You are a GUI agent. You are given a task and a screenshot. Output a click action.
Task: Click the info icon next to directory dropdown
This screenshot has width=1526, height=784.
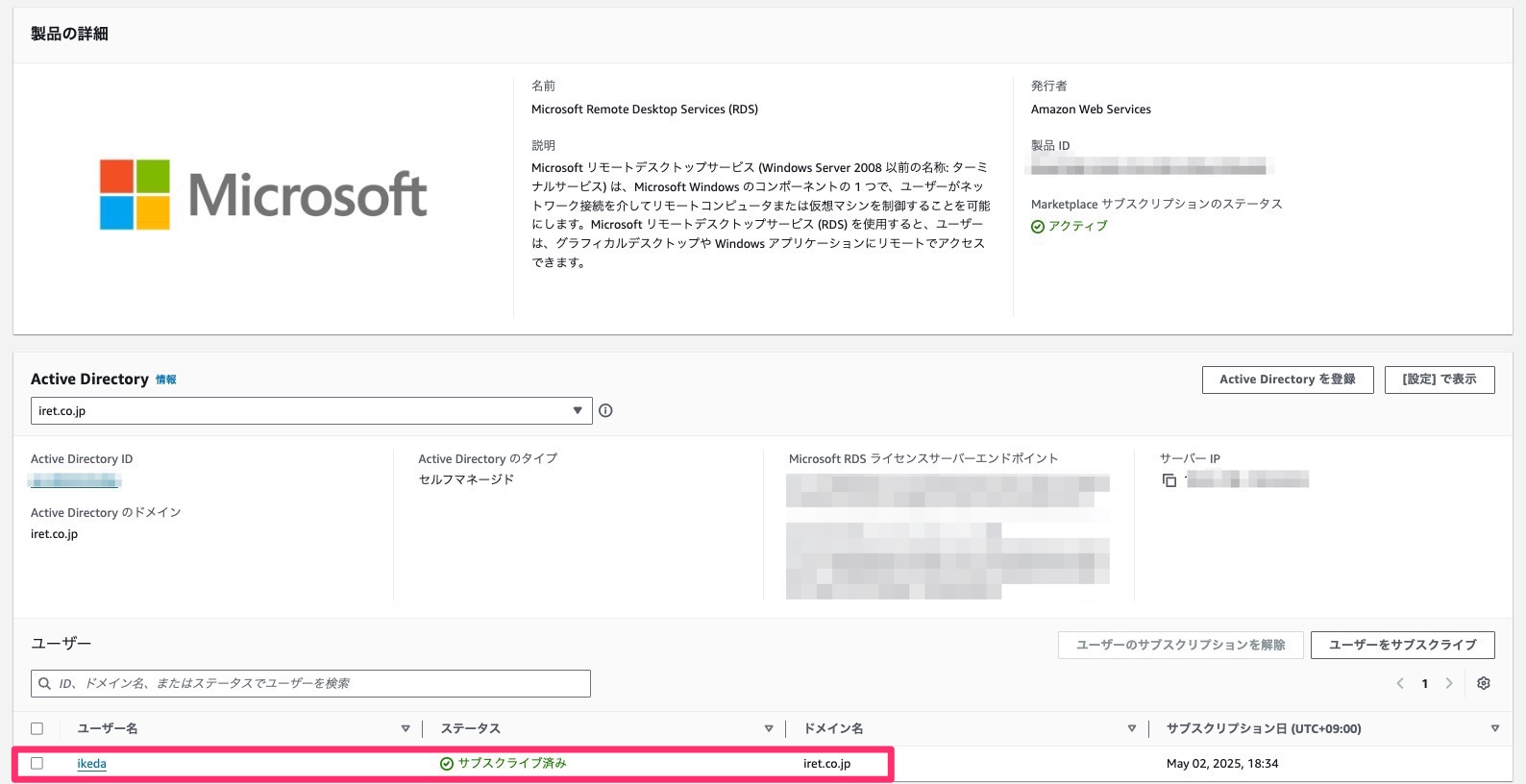coord(605,410)
